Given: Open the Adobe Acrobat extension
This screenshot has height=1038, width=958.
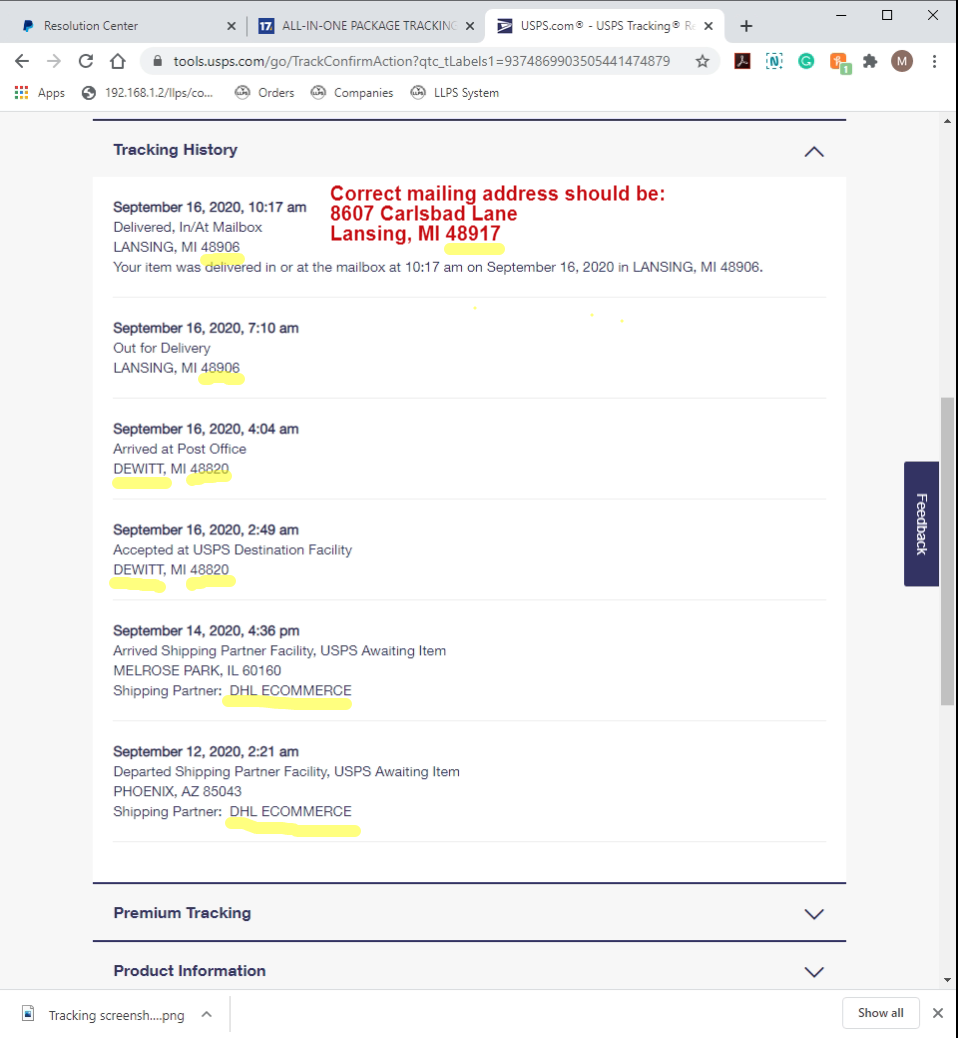Looking at the screenshot, I should click(742, 61).
